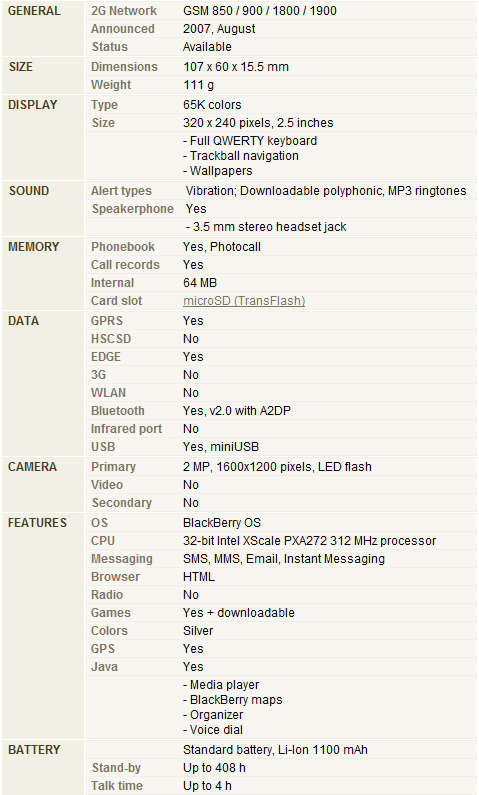Image resolution: width=479 pixels, height=795 pixels.
Task: Click the Dimensions spec label
Action: [124, 67]
